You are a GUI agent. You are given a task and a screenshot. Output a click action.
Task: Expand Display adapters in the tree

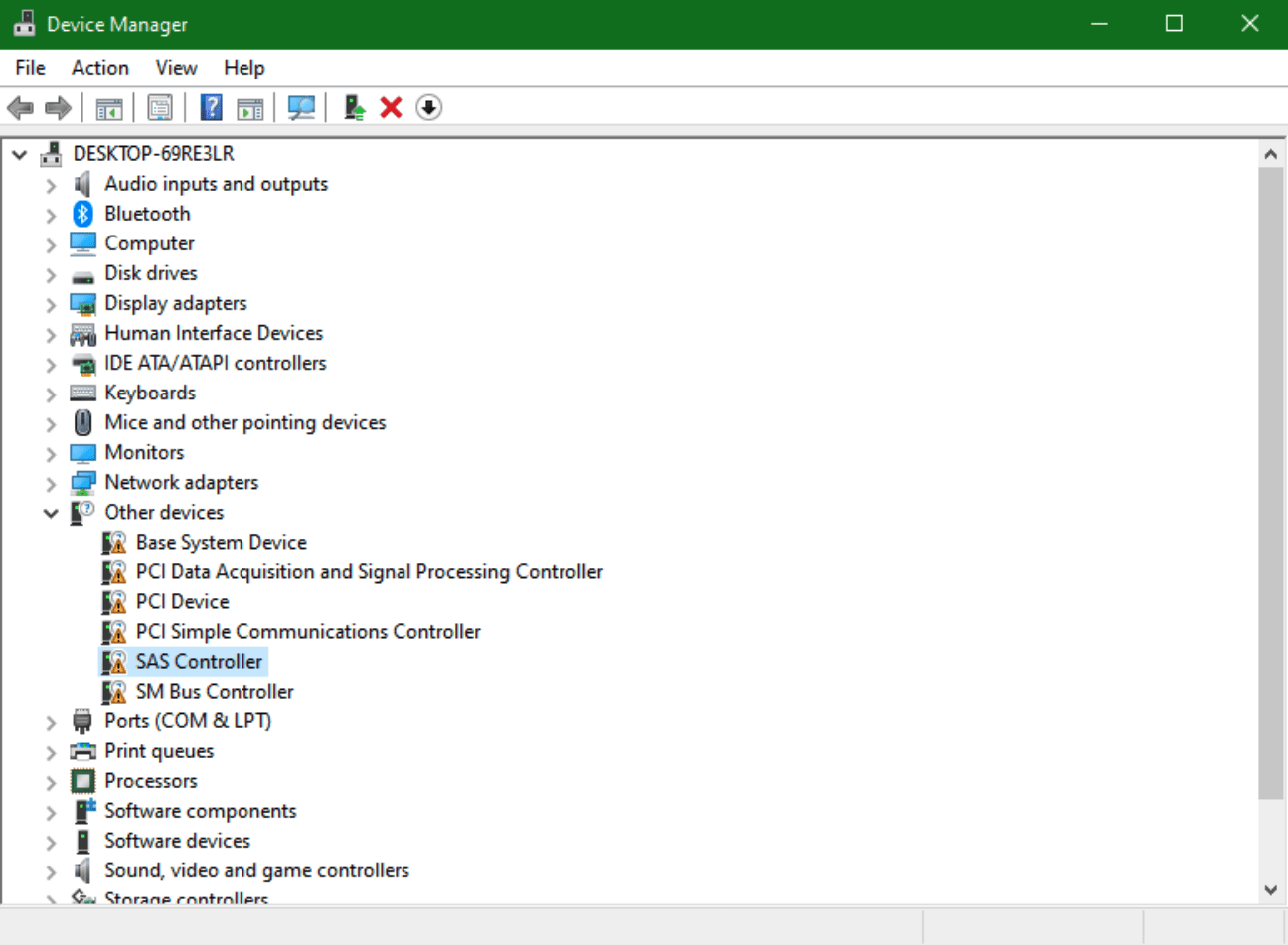point(51,304)
